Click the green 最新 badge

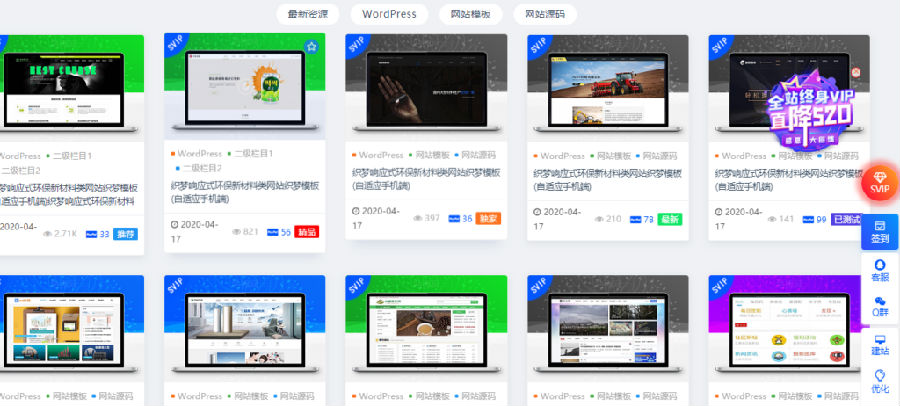pos(669,218)
